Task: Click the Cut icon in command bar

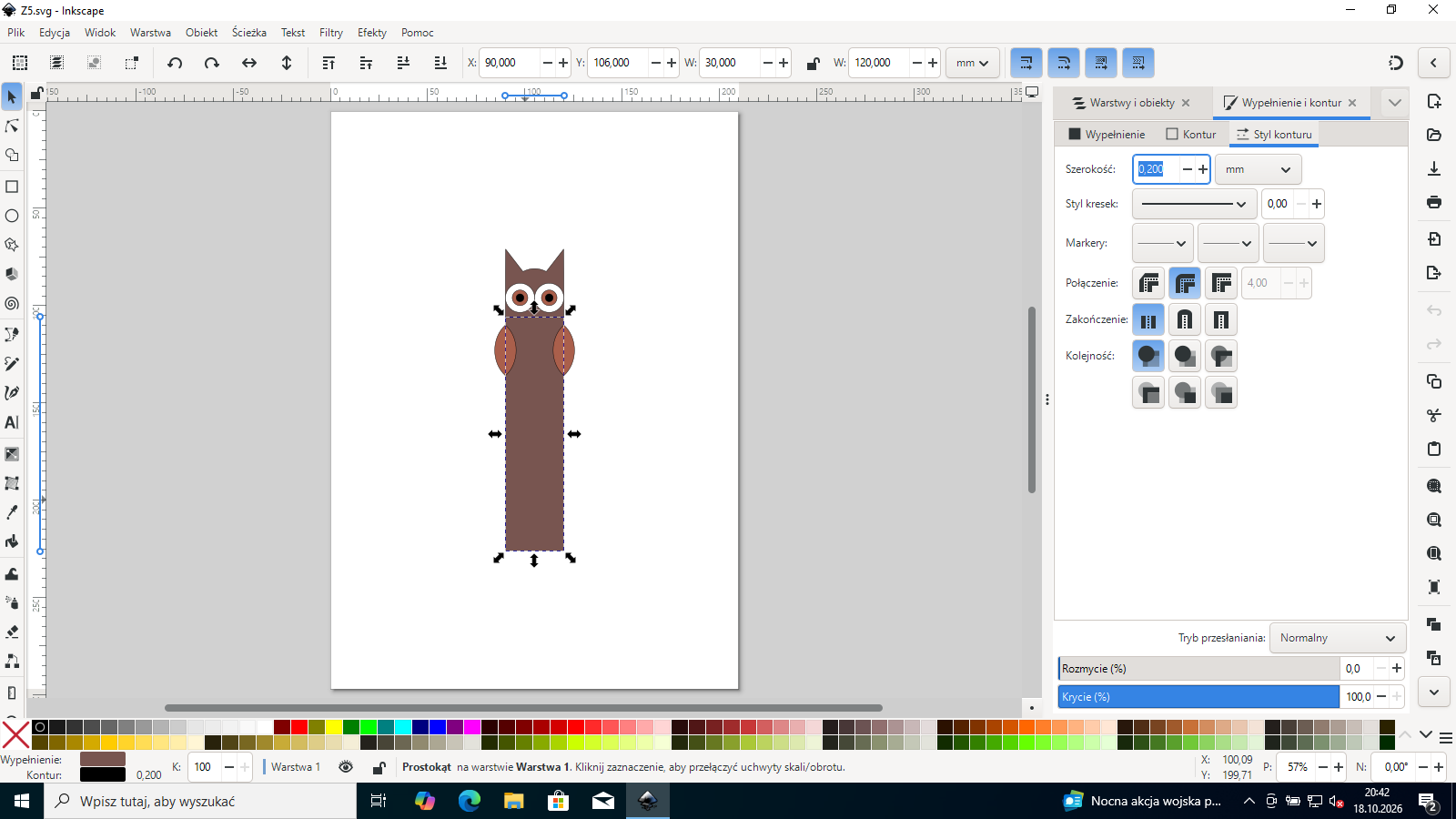Action: pyautogui.click(x=1434, y=415)
